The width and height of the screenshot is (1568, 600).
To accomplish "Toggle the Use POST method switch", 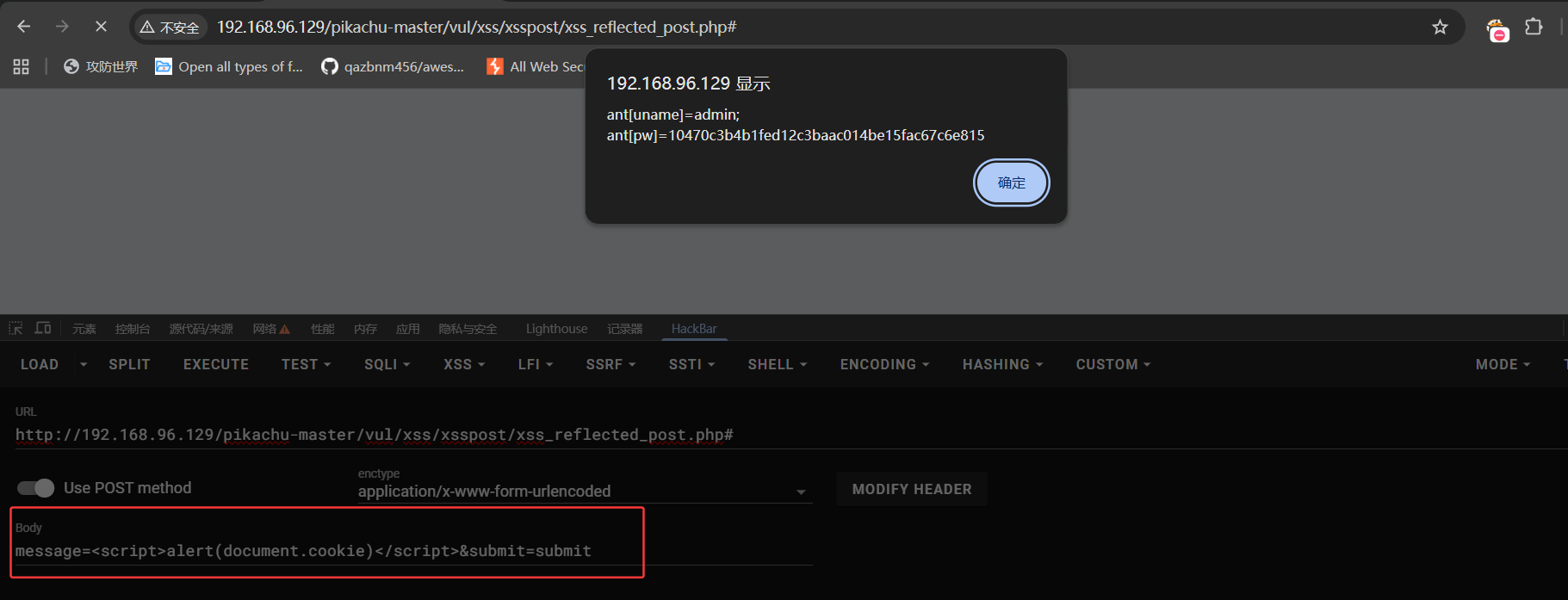I will (x=36, y=488).
